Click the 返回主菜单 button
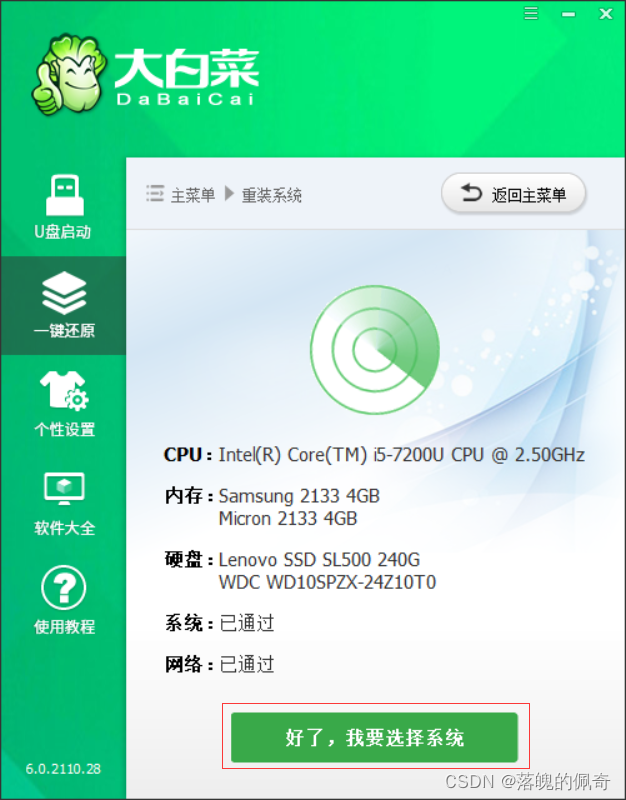The width and height of the screenshot is (626, 800). pyautogui.click(x=513, y=194)
